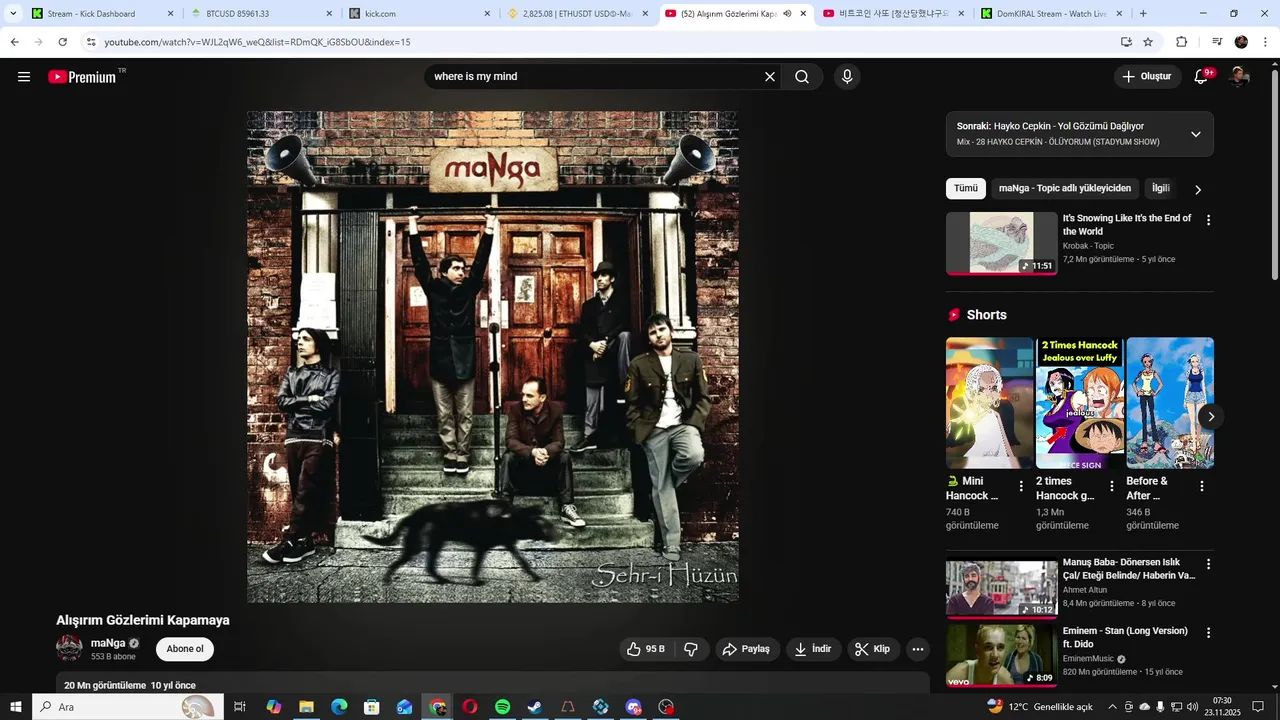1280x720 pixels.
Task: Bookmark this page with the star
Action: [x=1148, y=42]
